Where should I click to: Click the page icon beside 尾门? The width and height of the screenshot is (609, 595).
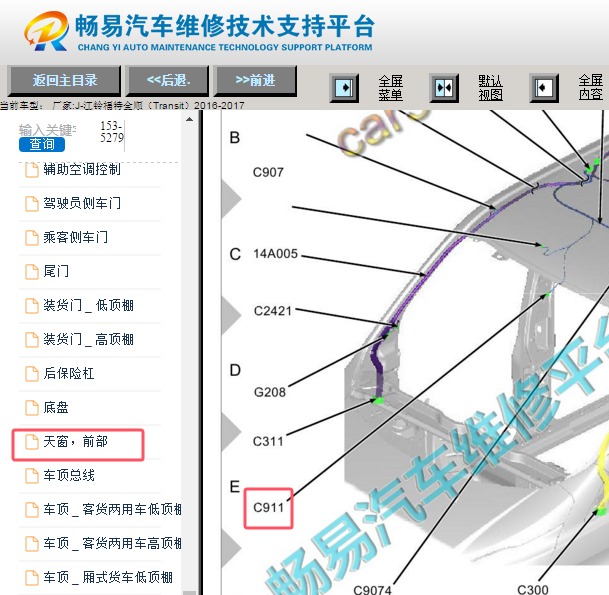click(x=32, y=272)
